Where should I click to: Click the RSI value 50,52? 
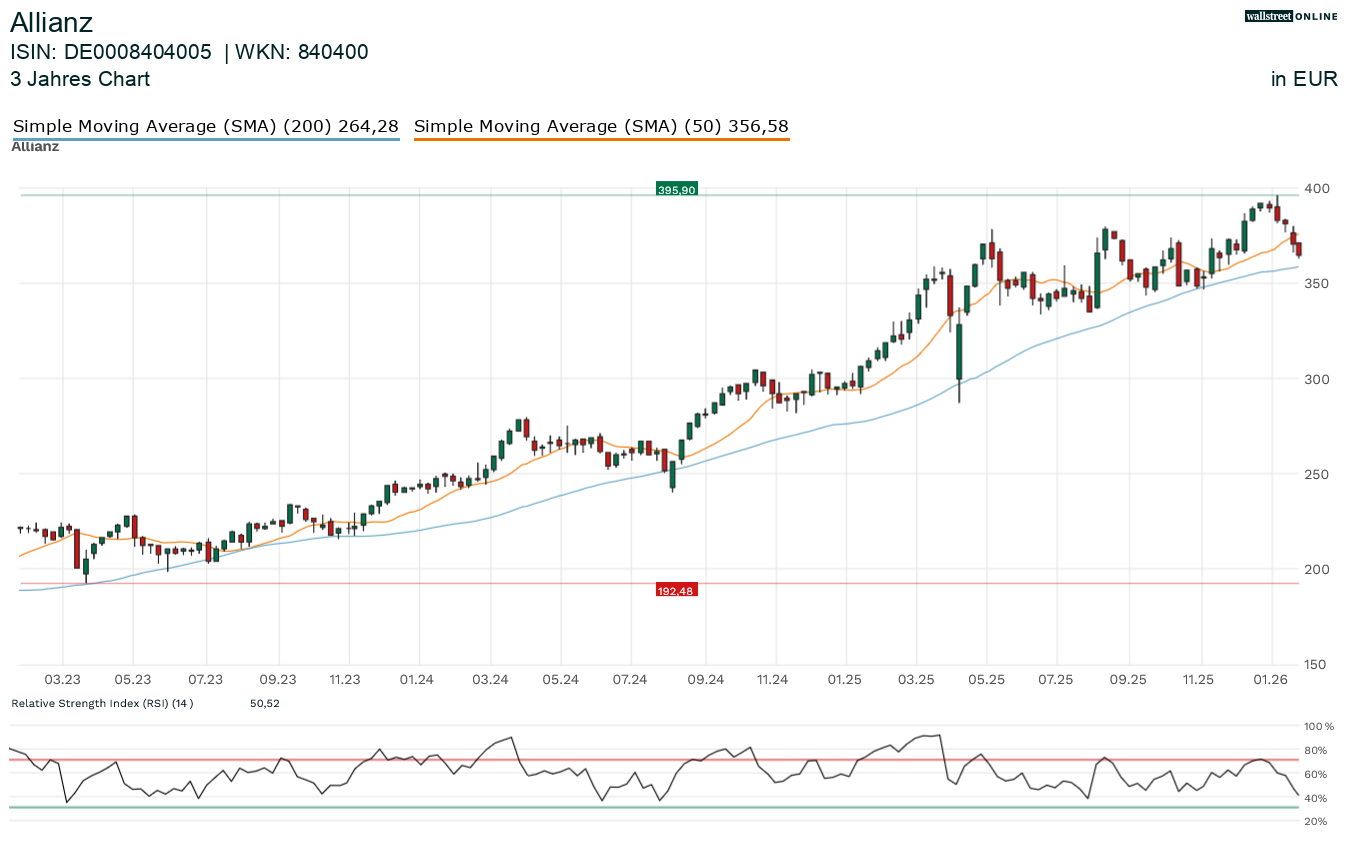264,703
